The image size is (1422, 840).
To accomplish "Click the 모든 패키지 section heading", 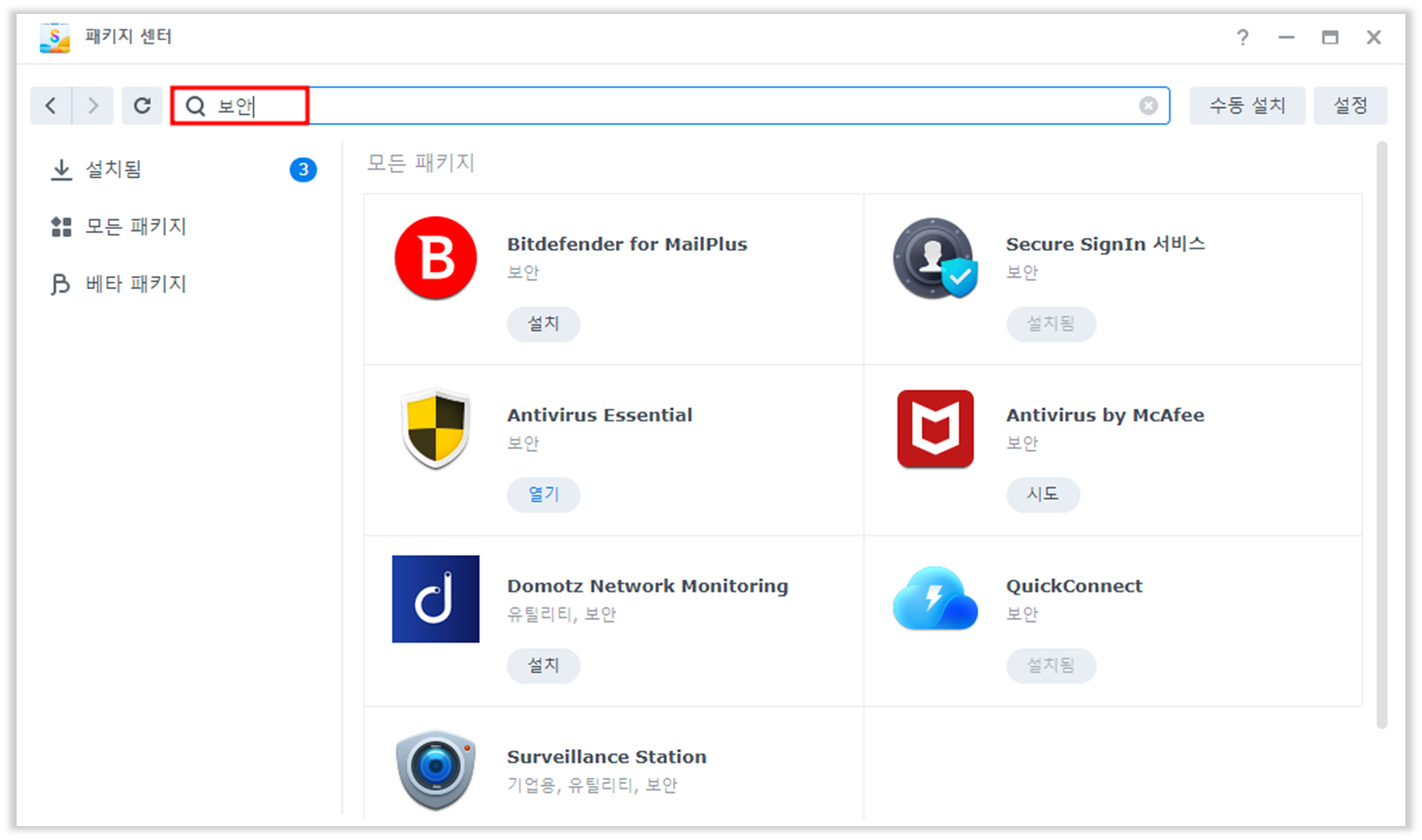I will (x=421, y=163).
